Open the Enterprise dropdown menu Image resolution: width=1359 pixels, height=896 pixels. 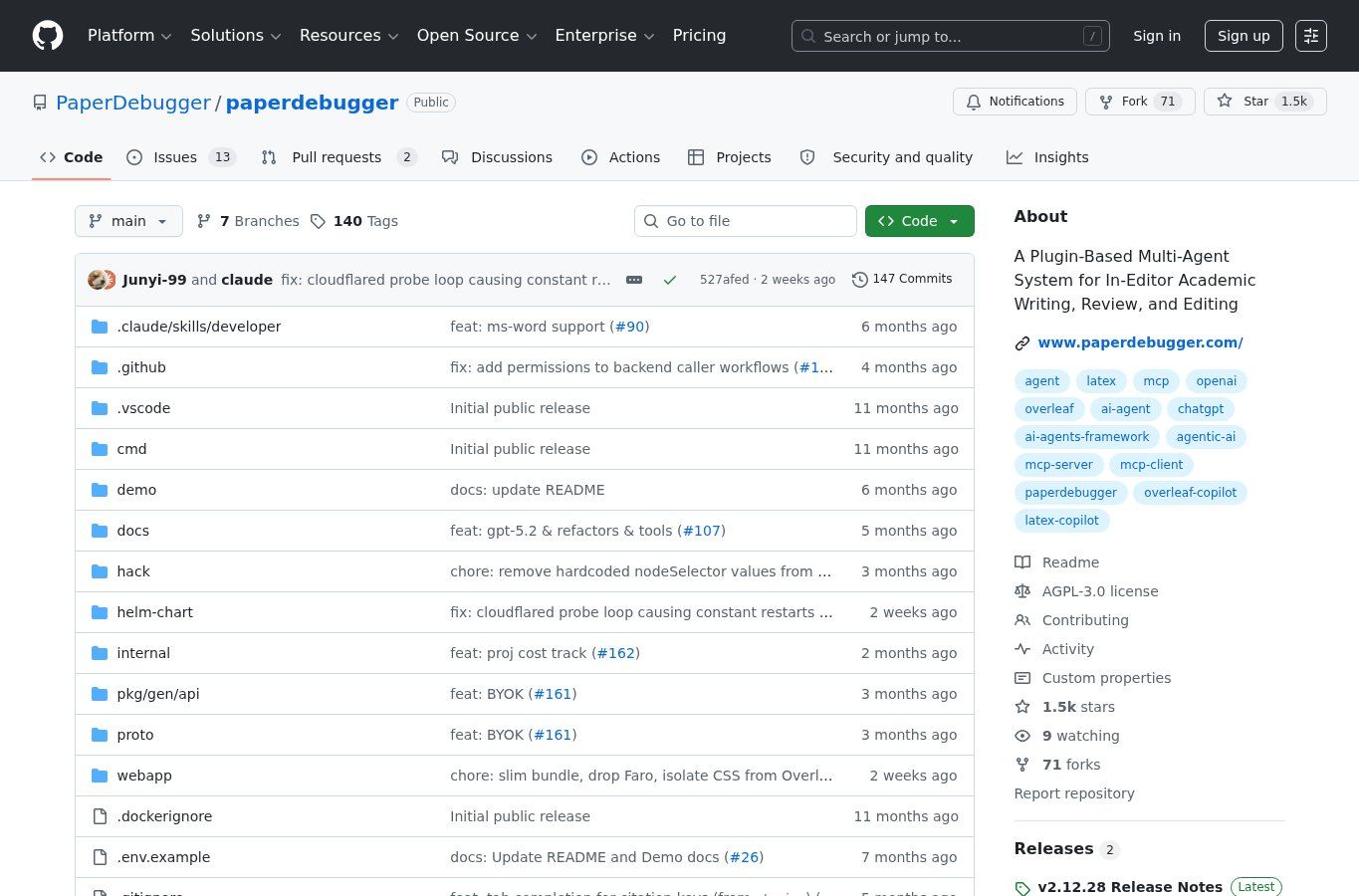tap(604, 36)
